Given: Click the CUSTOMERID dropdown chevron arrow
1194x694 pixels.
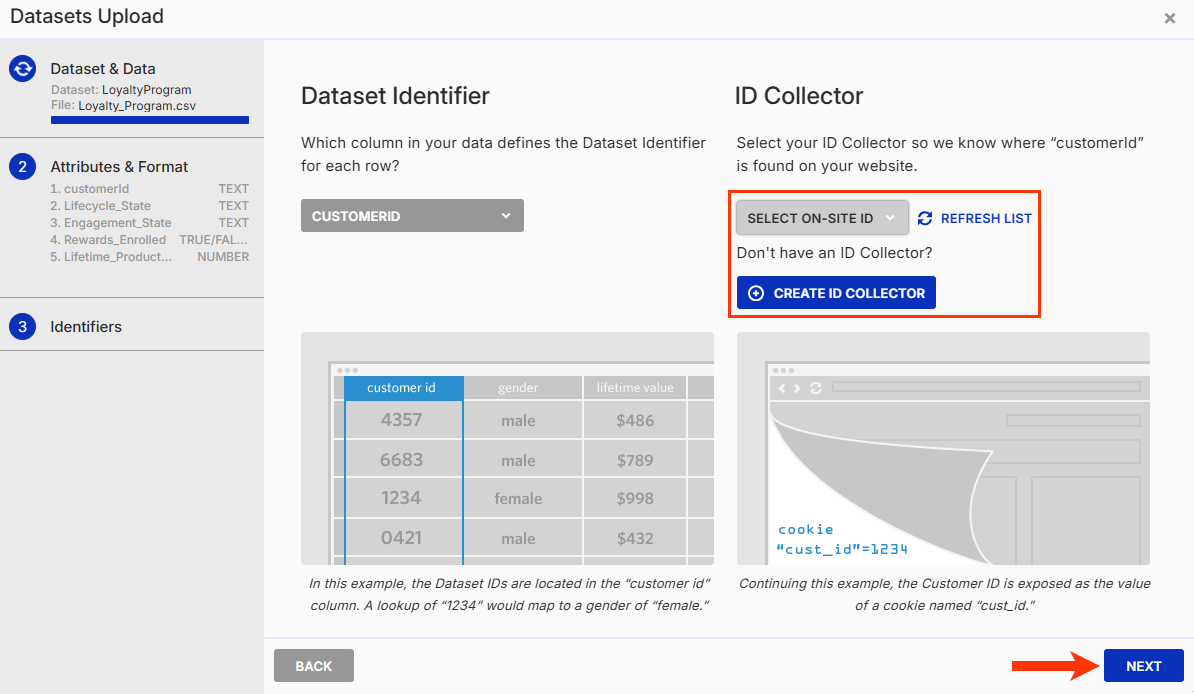Looking at the screenshot, I should pyautogui.click(x=506, y=216).
